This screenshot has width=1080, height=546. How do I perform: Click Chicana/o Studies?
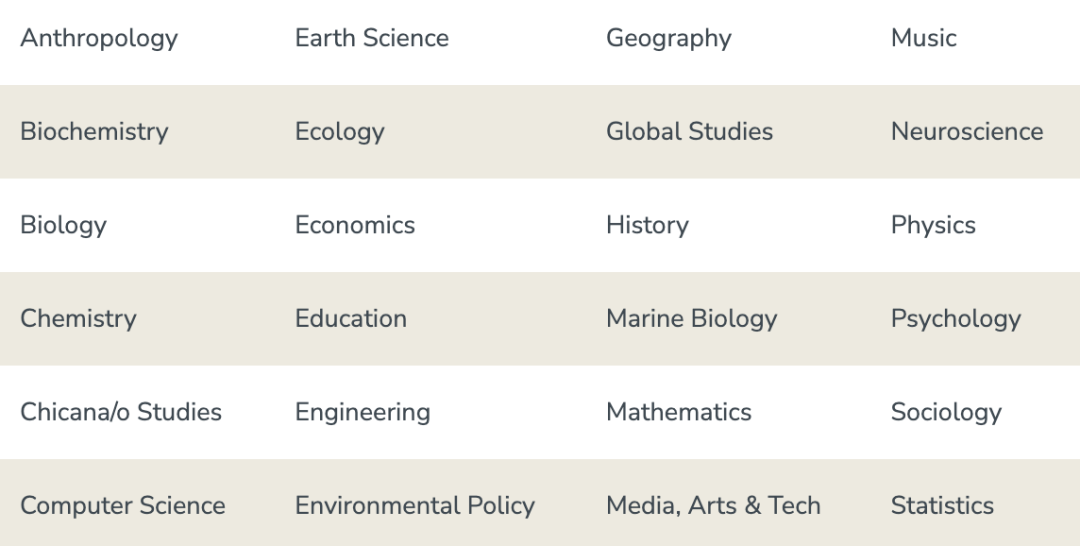pos(121,412)
